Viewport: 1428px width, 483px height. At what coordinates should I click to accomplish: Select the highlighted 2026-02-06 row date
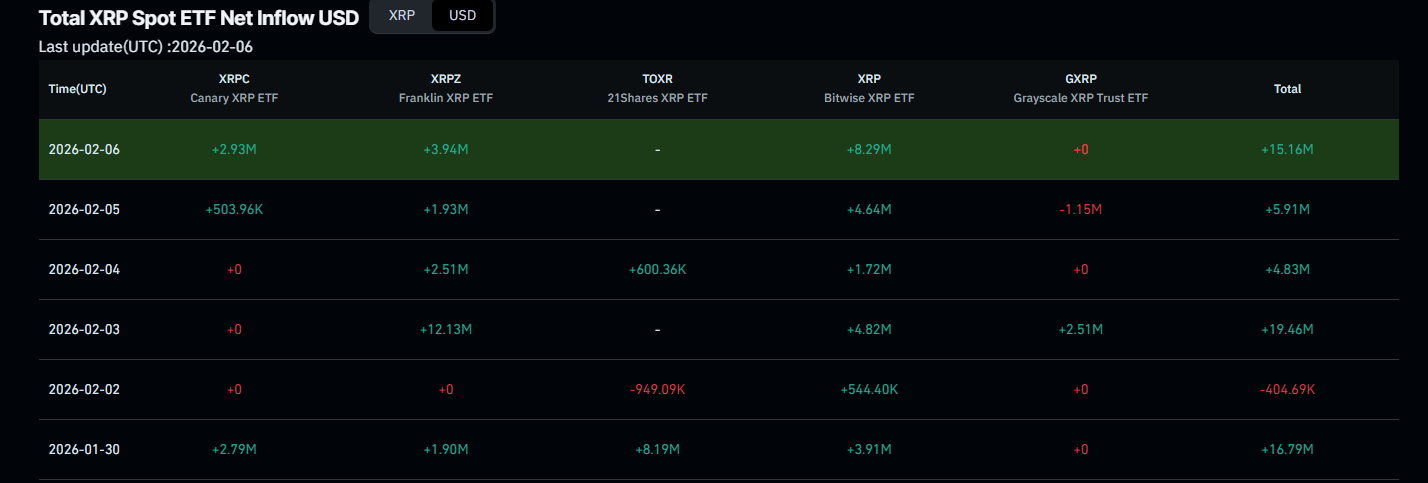coord(84,149)
